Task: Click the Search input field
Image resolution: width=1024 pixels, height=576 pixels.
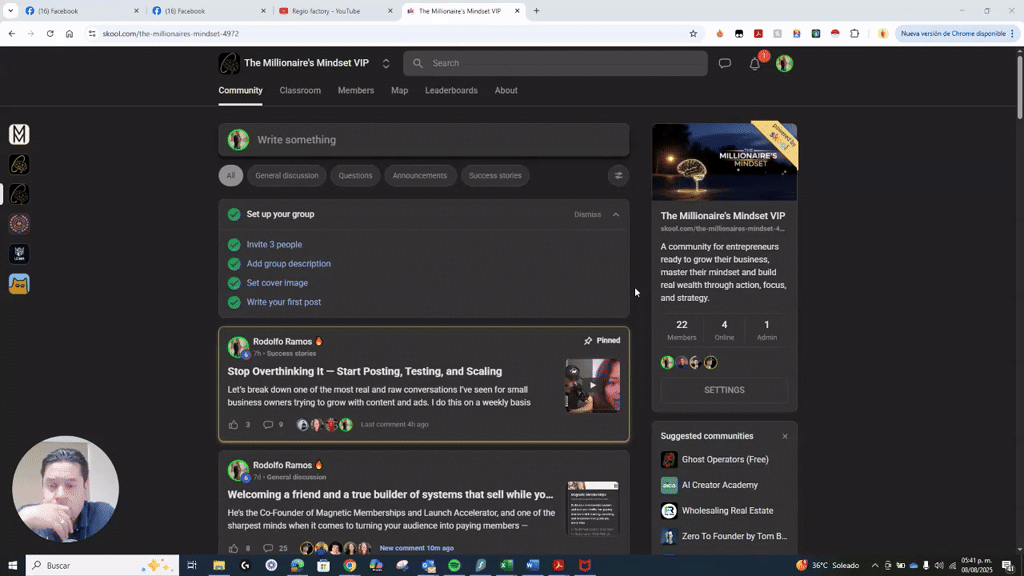Action: click(555, 63)
